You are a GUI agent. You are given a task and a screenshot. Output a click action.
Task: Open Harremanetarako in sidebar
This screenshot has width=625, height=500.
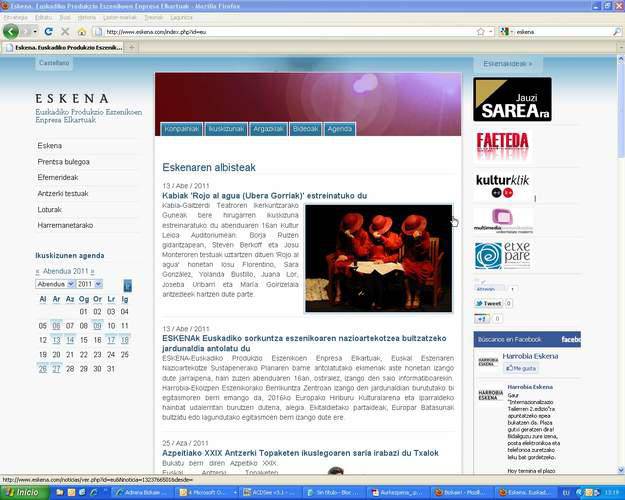tap(65, 225)
